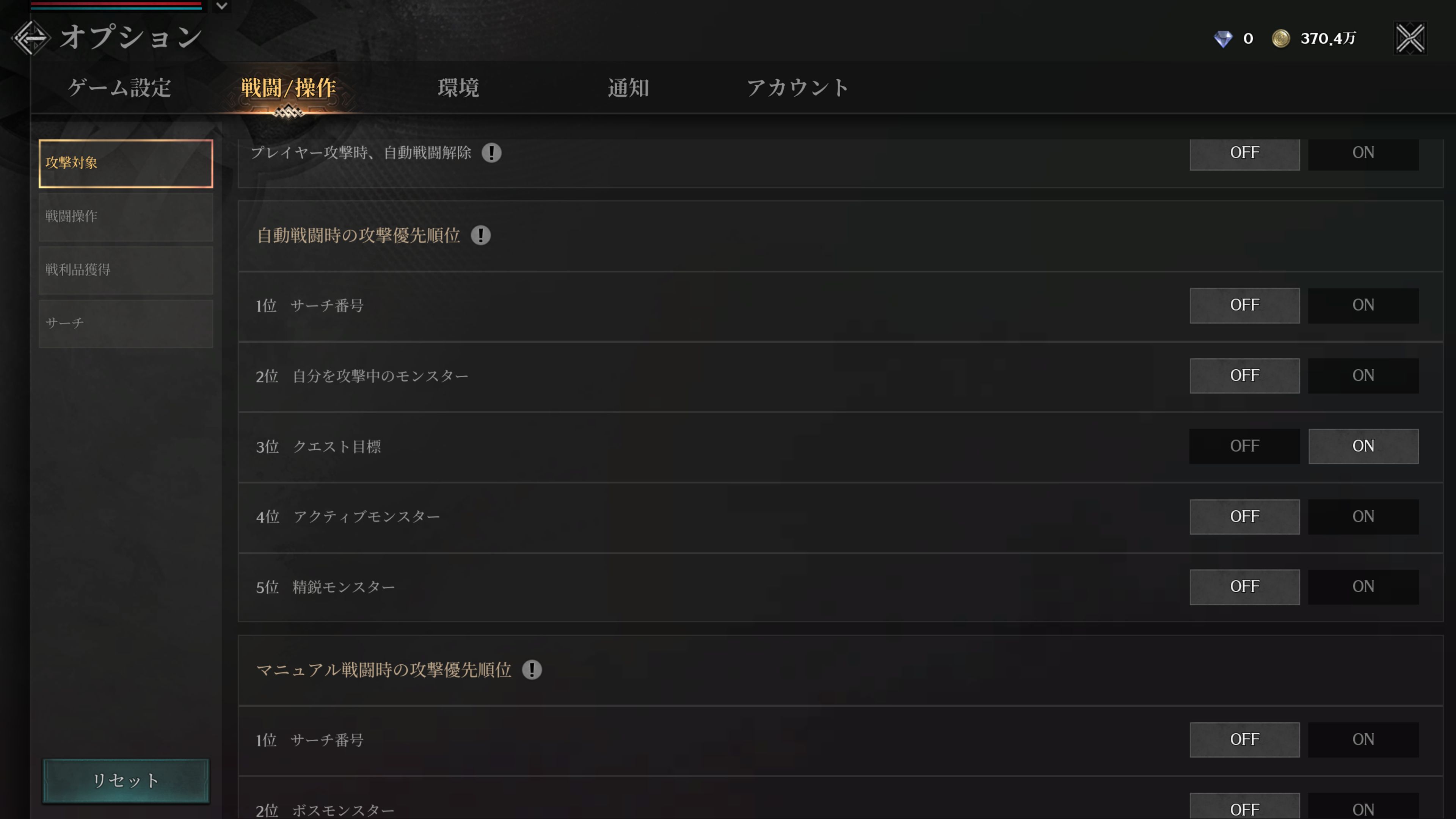Viewport: 1456px width, 819px height.
Task: Open info icon for 自動戦闘時の攻撃優先順位
Action: click(x=480, y=235)
